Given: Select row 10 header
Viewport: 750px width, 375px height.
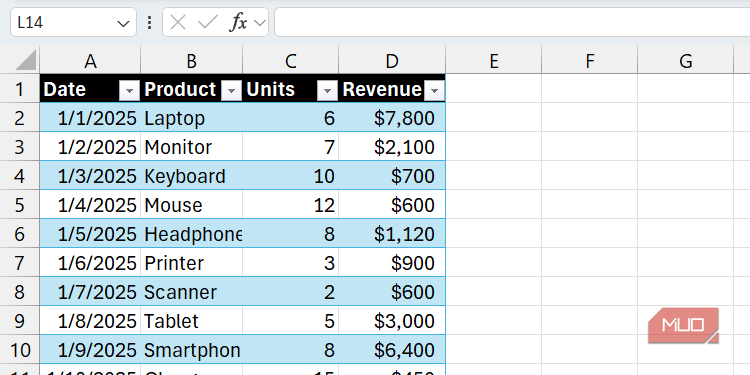Looking at the screenshot, I should click(19, 350).
